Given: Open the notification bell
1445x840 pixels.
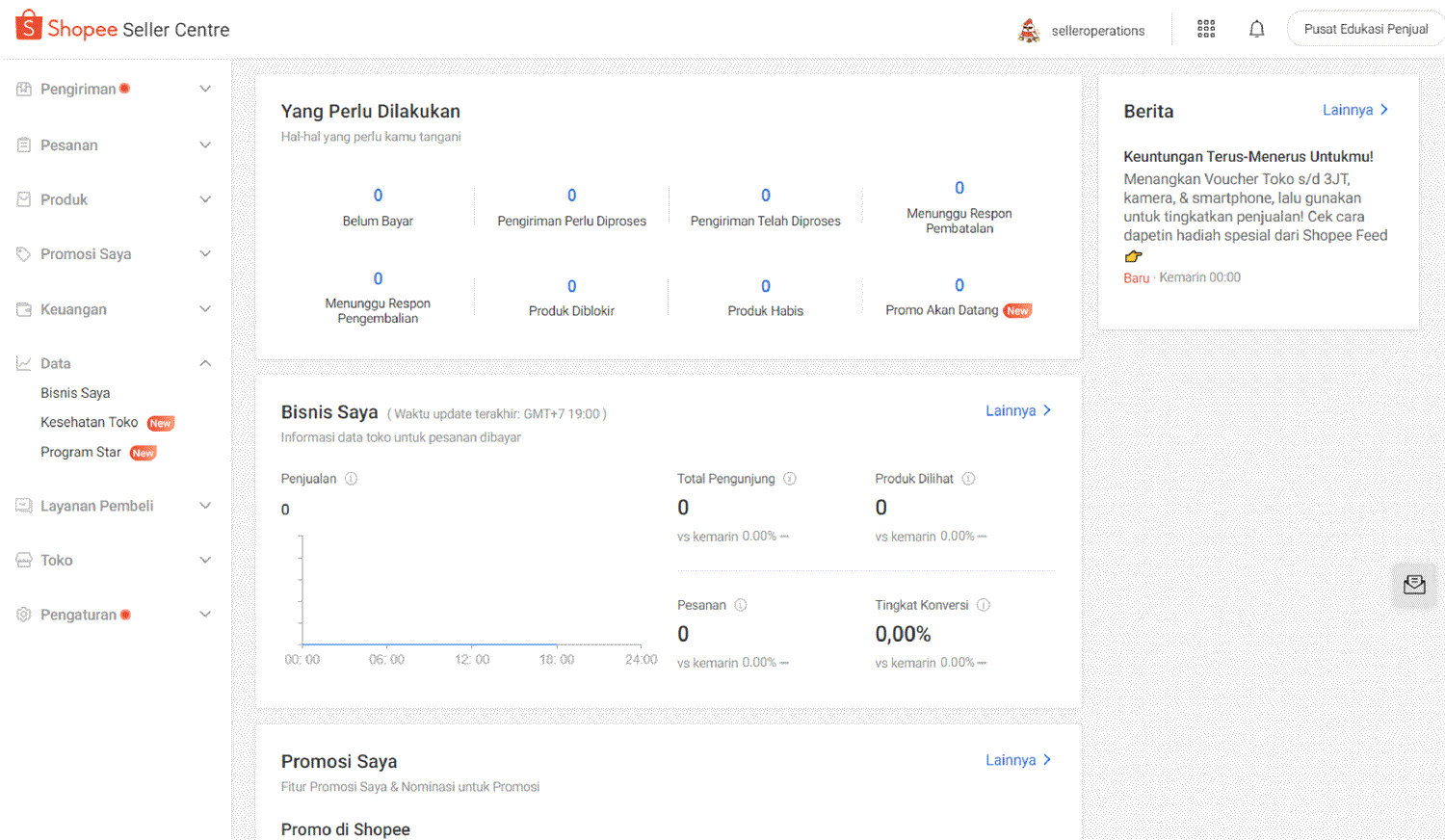Looking at the screenshot, I should [1256, 29].
